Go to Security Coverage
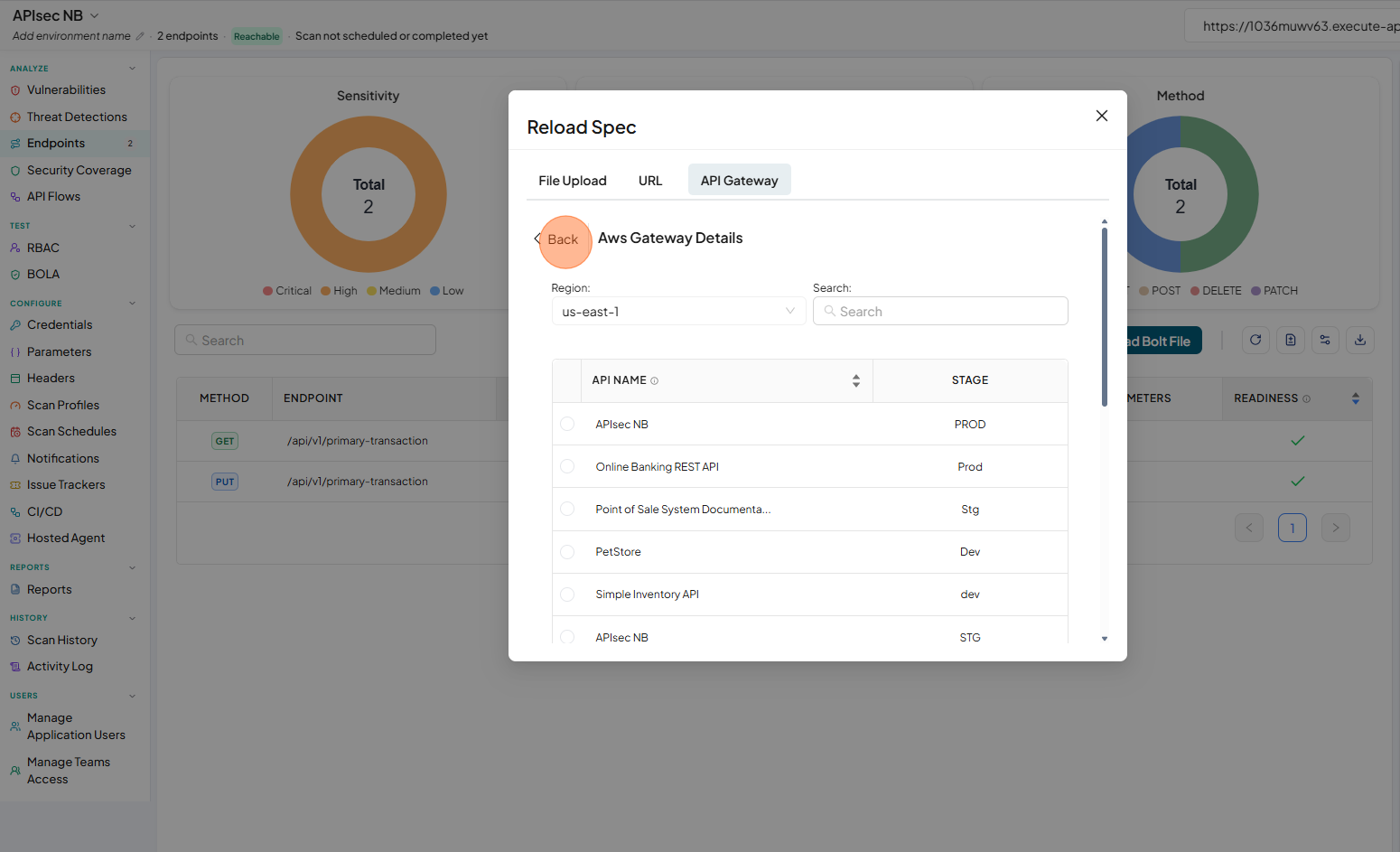The image size is (1400, 852). 79,171
